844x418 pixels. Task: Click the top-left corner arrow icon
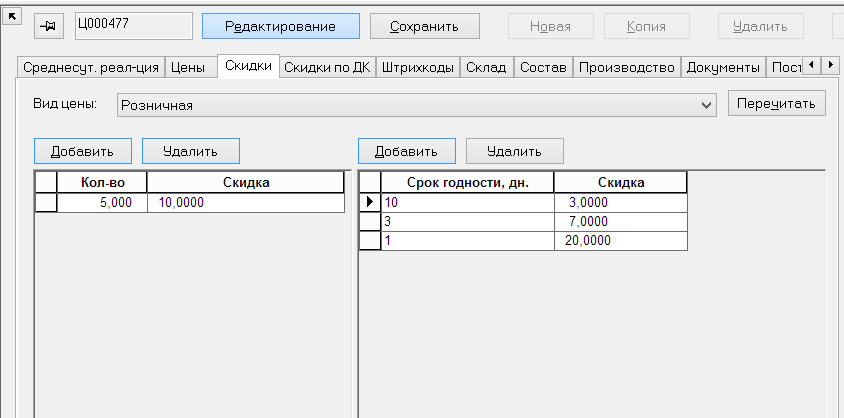11,17
